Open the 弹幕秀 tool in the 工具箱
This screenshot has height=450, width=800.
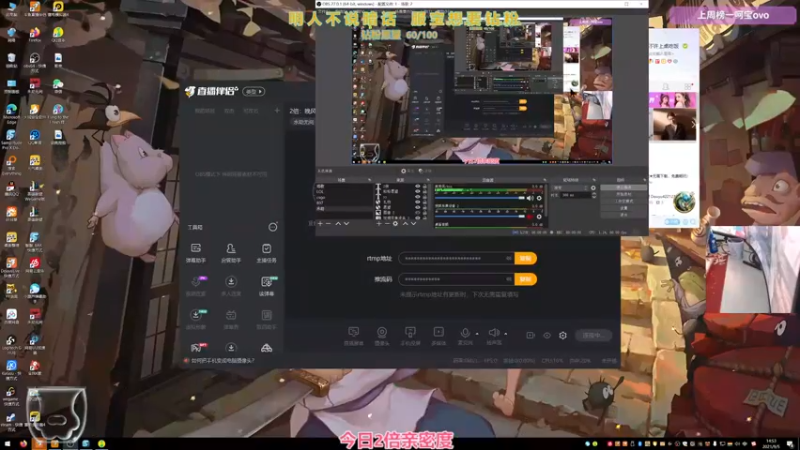pos(231,319)
